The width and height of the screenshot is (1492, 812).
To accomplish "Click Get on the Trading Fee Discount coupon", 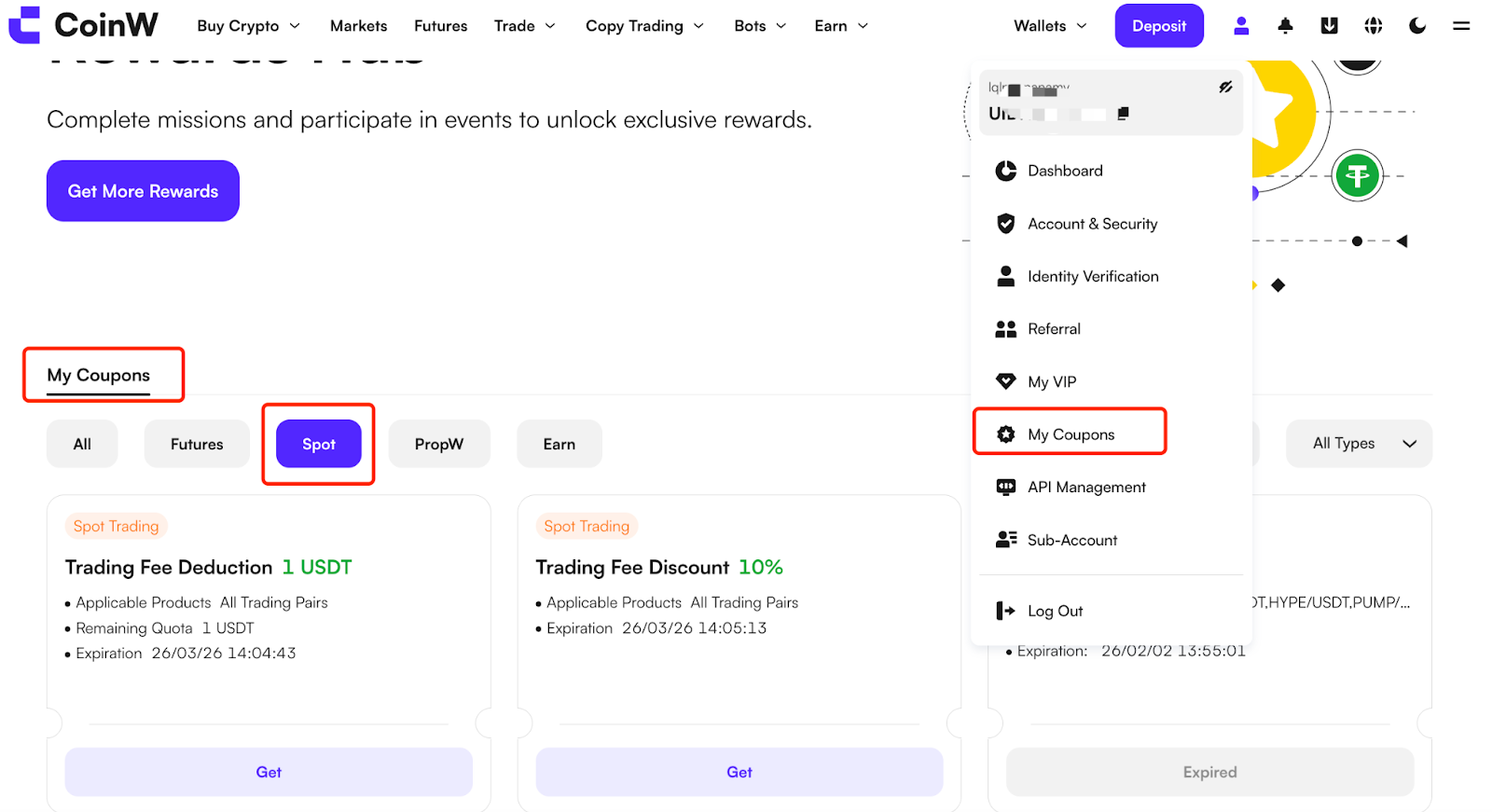I will [739, 772].
